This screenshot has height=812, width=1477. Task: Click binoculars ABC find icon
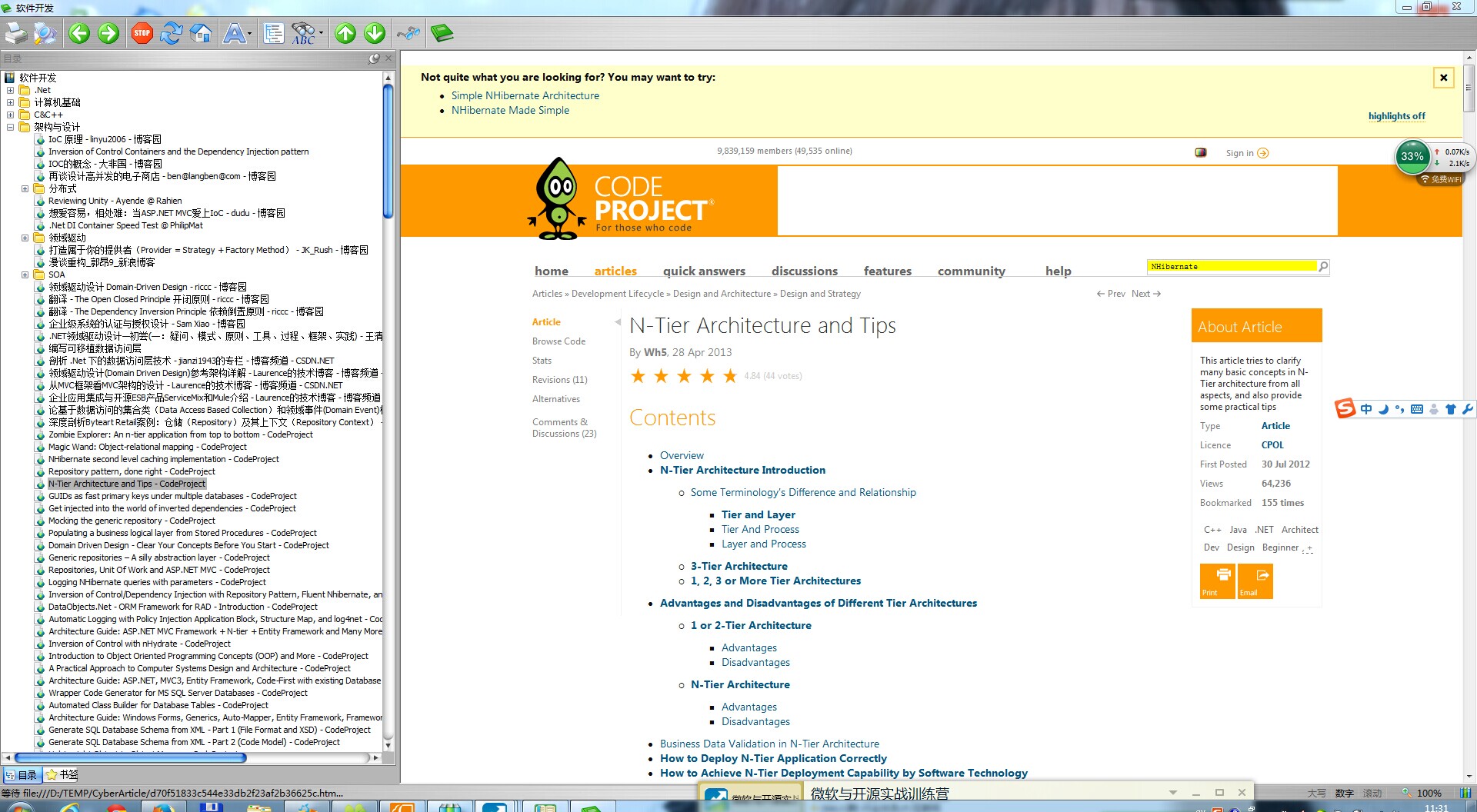click(304, 33)
